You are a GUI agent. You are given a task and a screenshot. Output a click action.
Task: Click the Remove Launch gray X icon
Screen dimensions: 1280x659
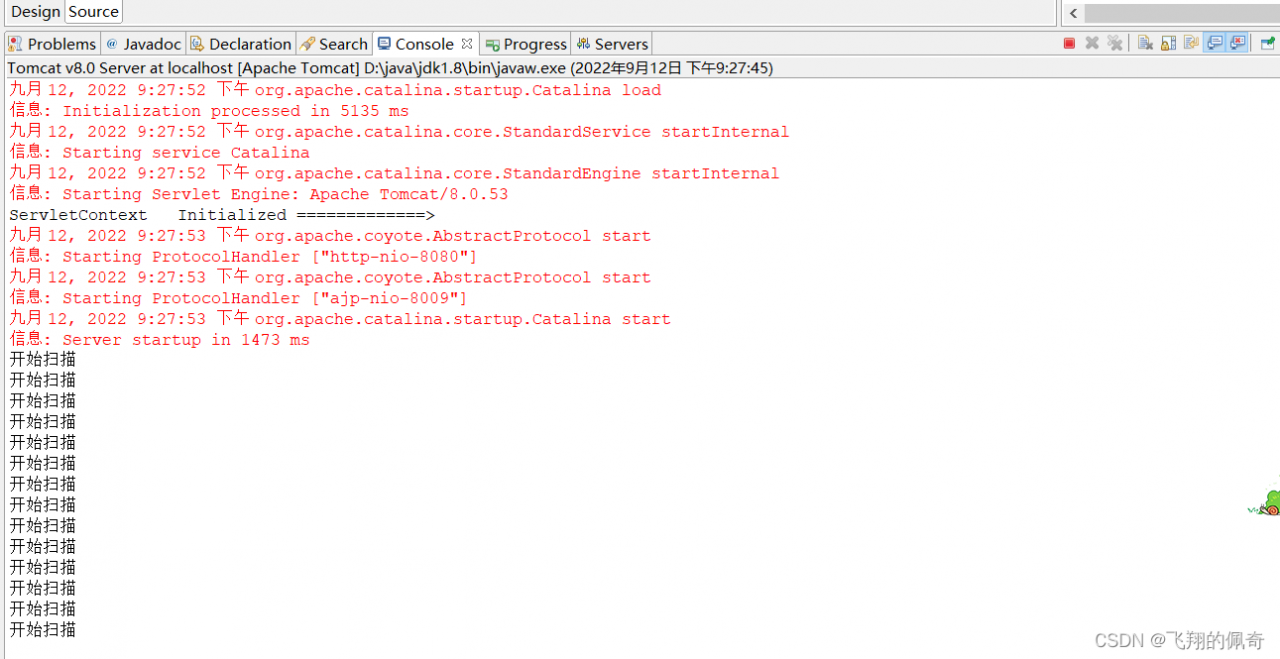click(x=1092, y=43)
